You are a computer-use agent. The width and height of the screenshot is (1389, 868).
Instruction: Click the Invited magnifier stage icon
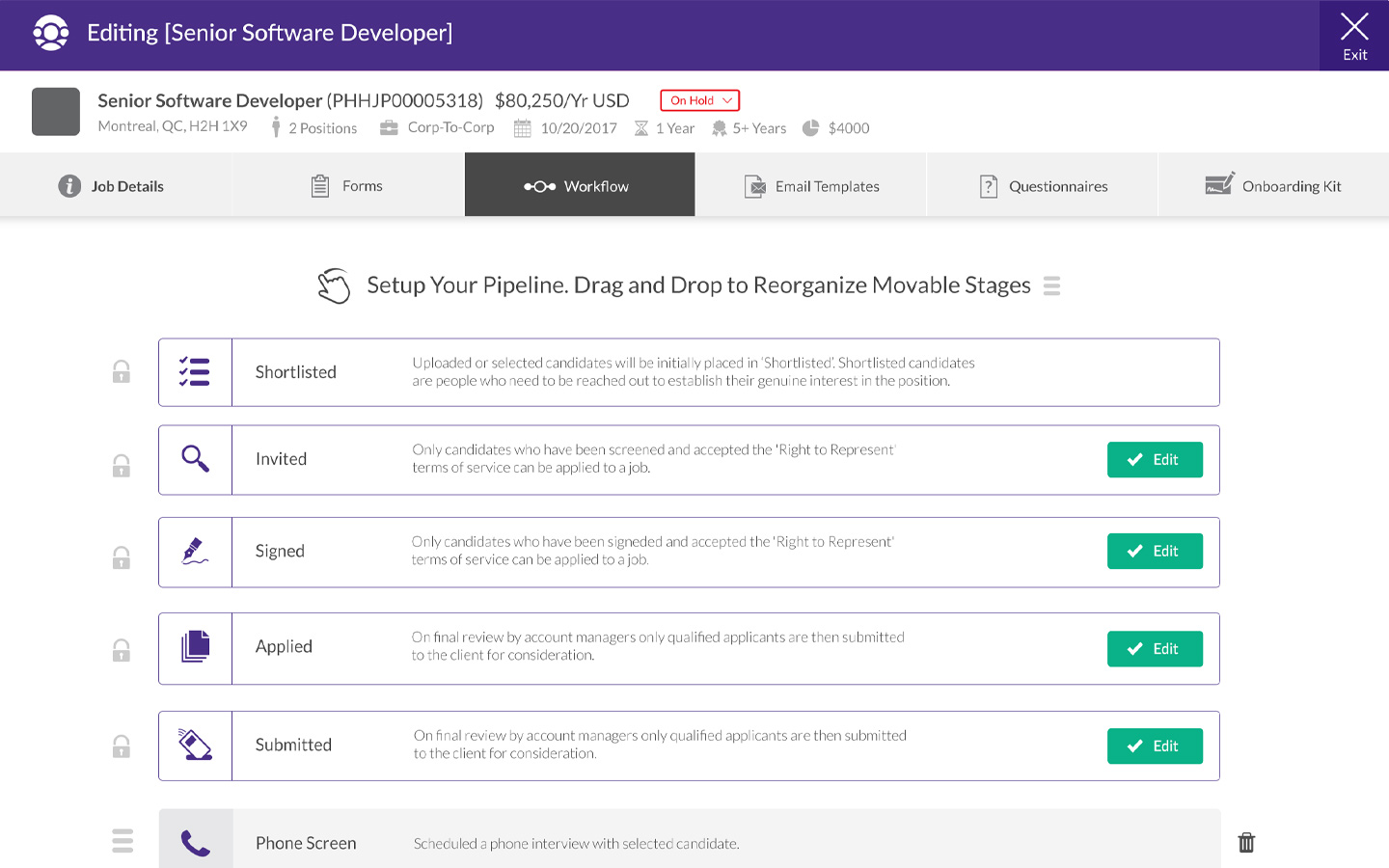coord(195,459)
